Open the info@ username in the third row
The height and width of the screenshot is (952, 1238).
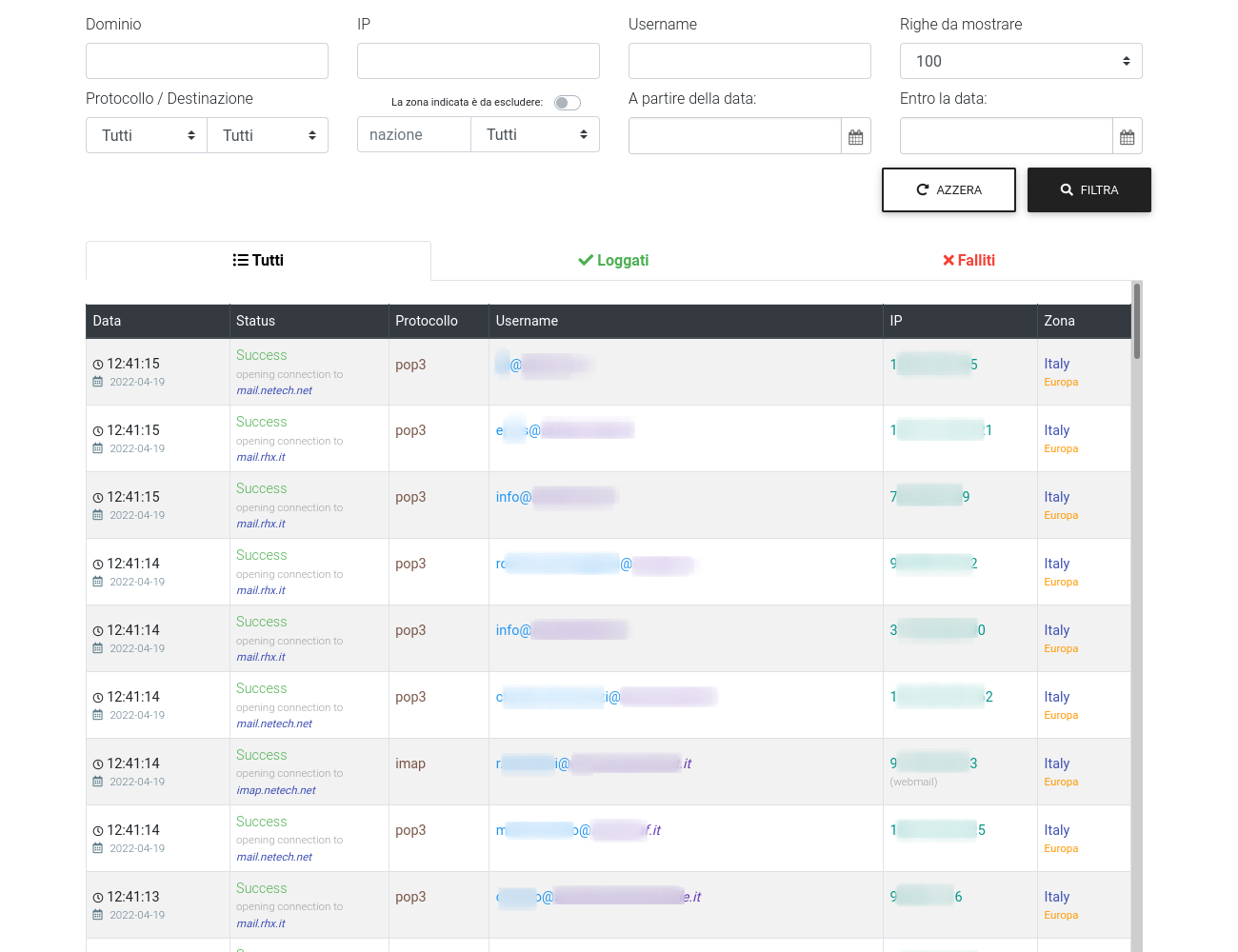pos(556,497)
